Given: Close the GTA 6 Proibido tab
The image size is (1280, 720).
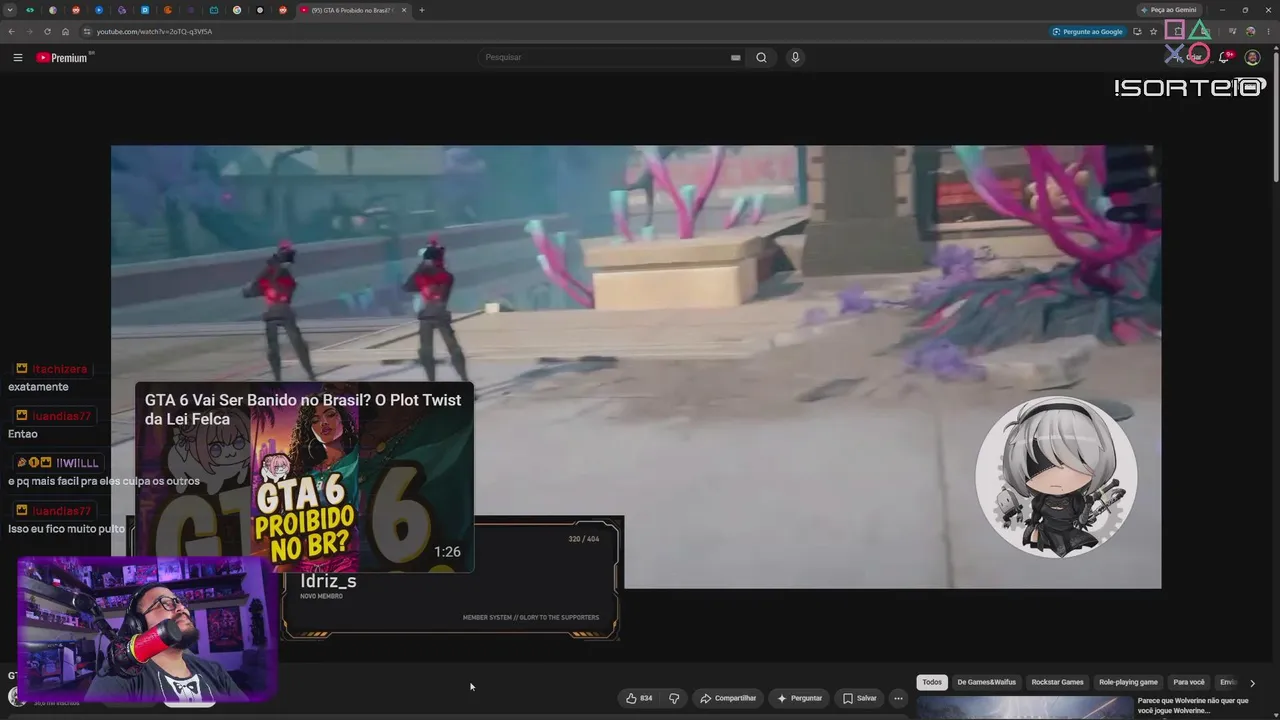Looking at the screenshot, I should point(404,10).
